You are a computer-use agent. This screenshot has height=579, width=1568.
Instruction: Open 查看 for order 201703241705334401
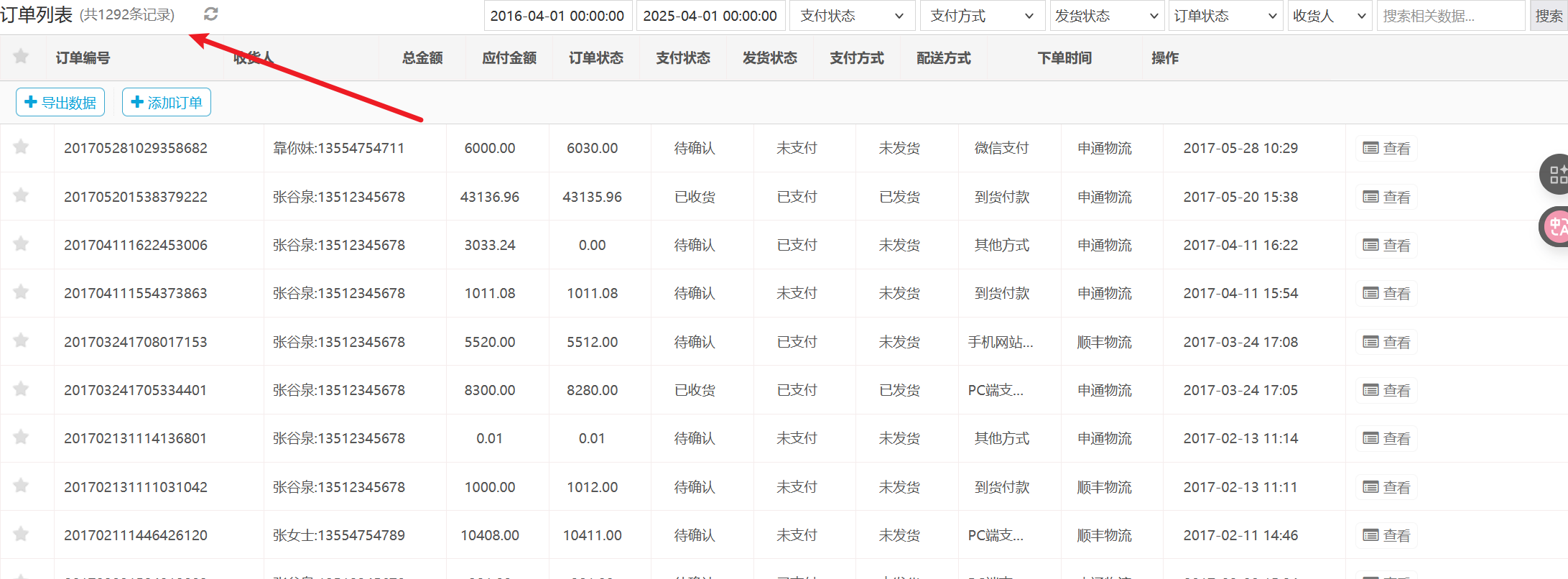pos(1386,391)
